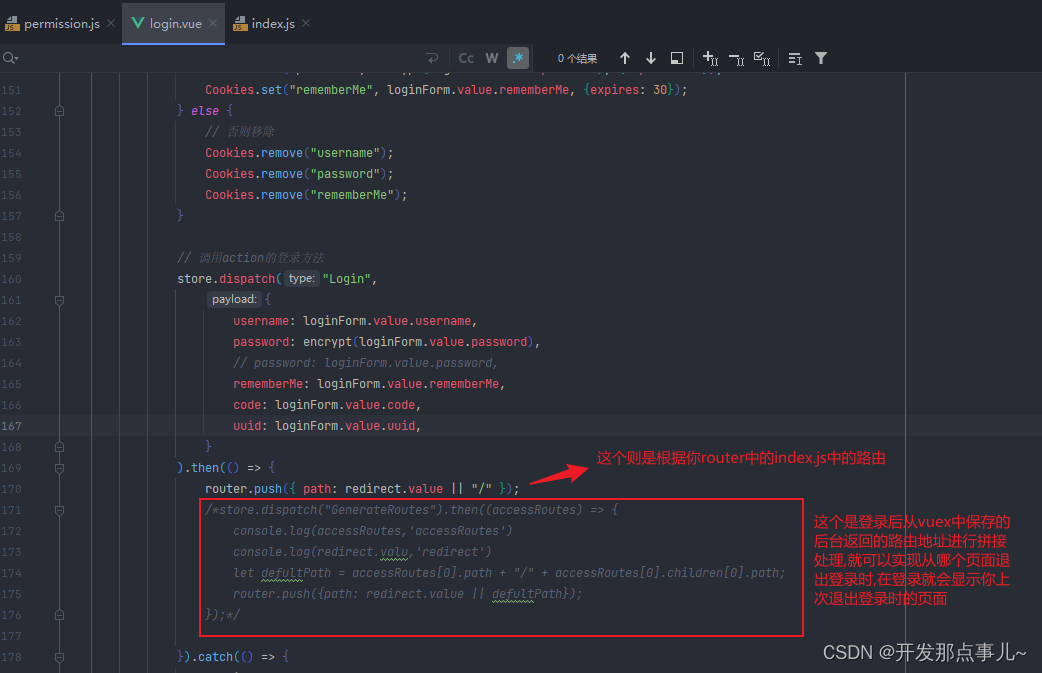Screen dimensions: 1042x673
Task: Click the 'else' keyword on line 152
Action: click(205, 111)
